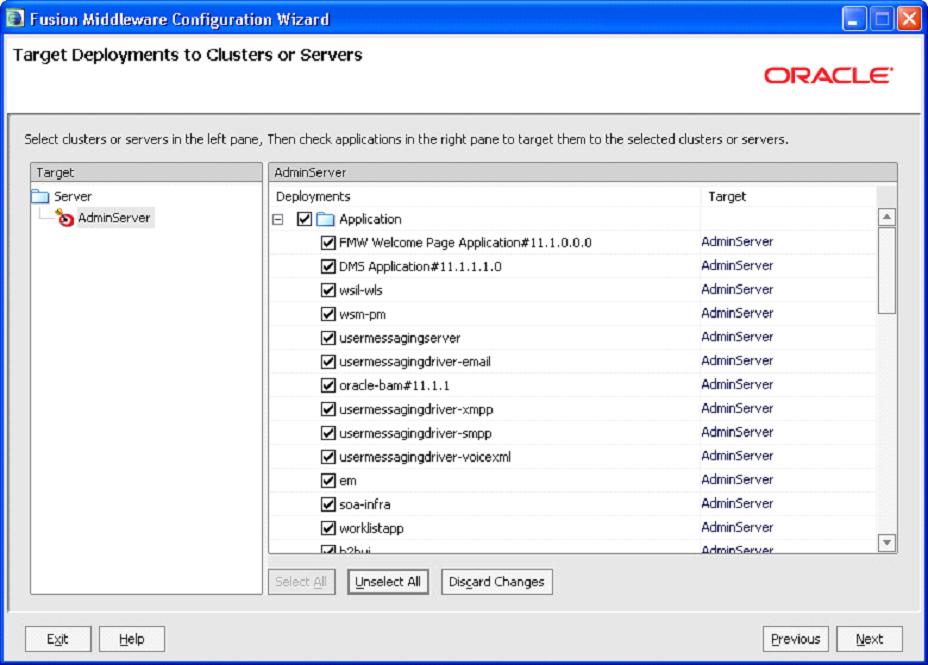Select the usermessagingserver row label
This screenshot has width=928, height=665.
(399, 338)
